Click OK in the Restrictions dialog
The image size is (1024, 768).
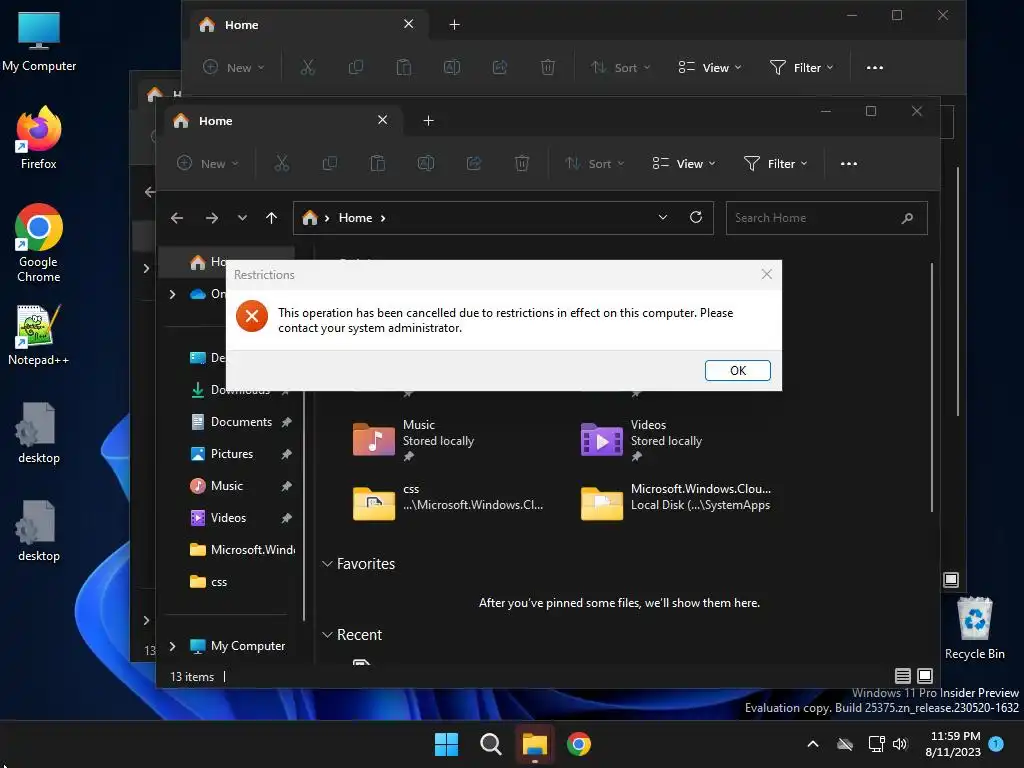[737, 370]
